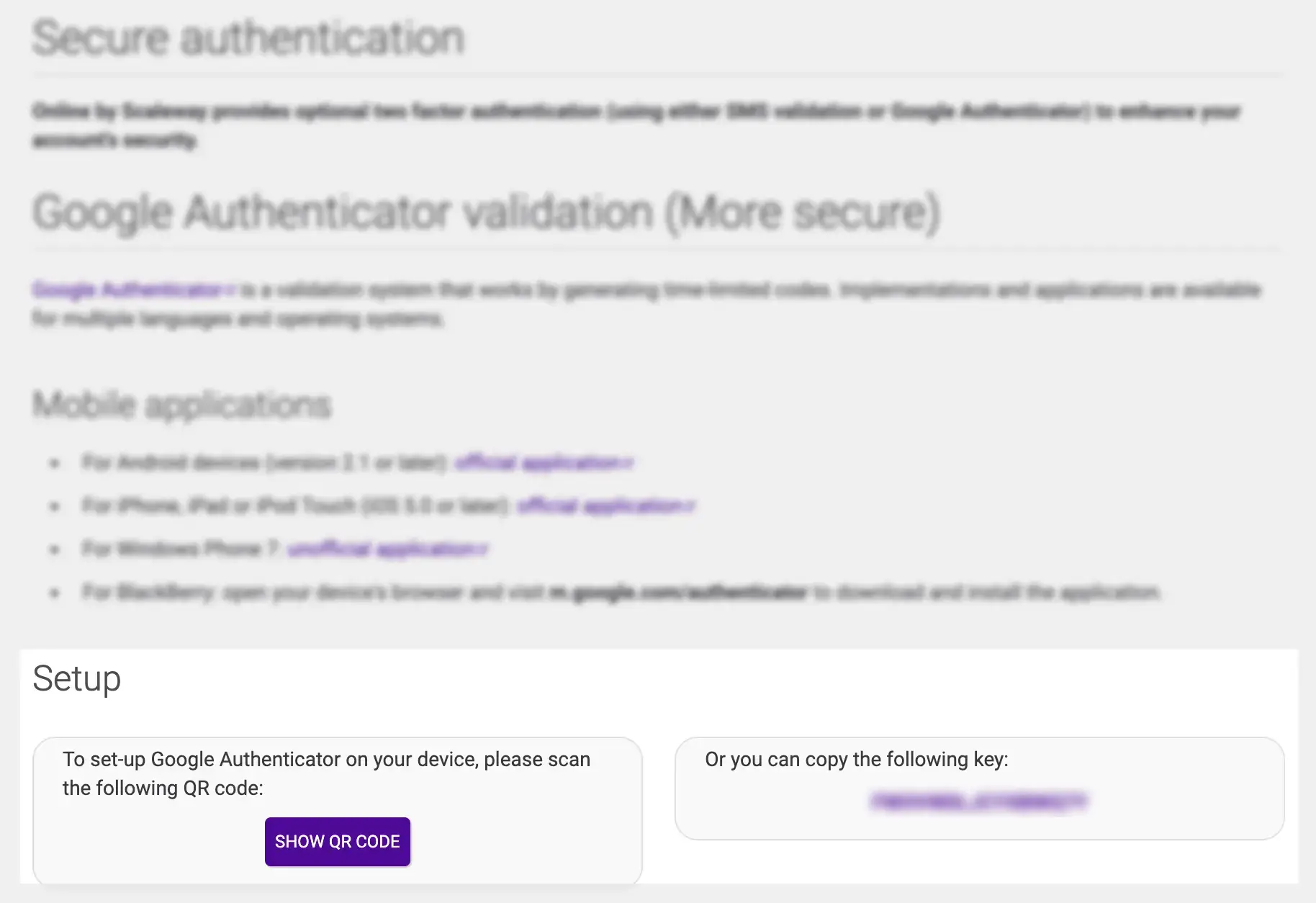Click the SHOW QR CODE button
Screen dimensions: 1316x903
pyautogui.click(x=337, y=841)
